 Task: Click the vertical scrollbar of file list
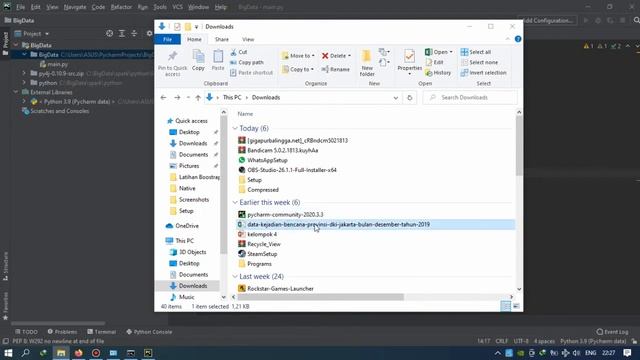tap(519, 146)
